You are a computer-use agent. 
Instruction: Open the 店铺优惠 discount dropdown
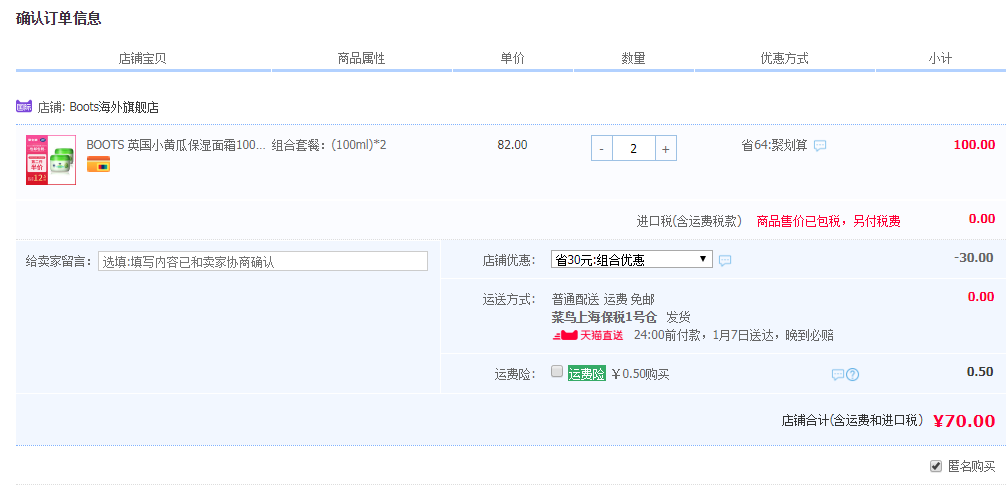(x=632, y=260)
